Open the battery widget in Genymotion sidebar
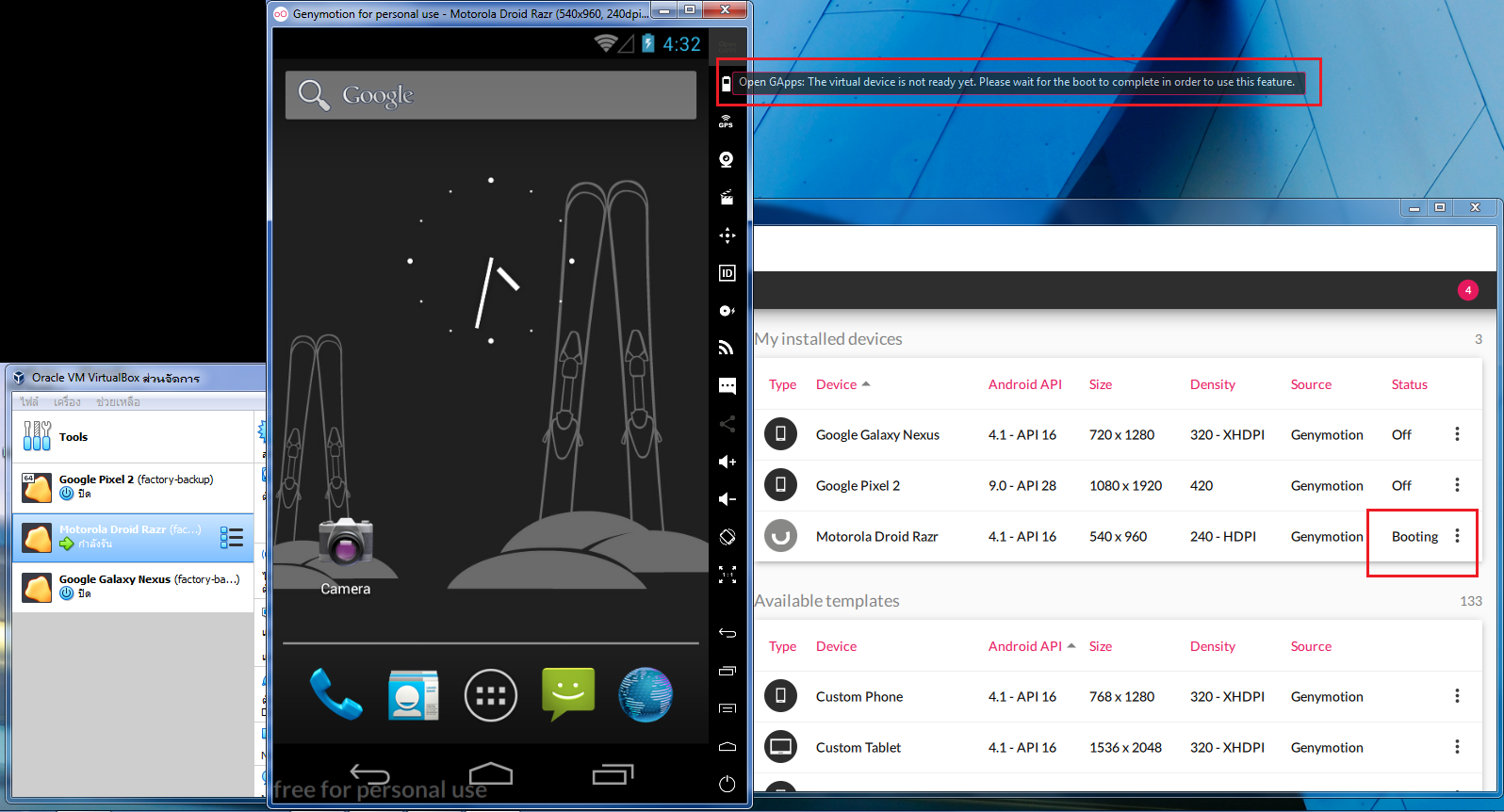This screenshot has width=1504, height=812. tap(726, 84)
